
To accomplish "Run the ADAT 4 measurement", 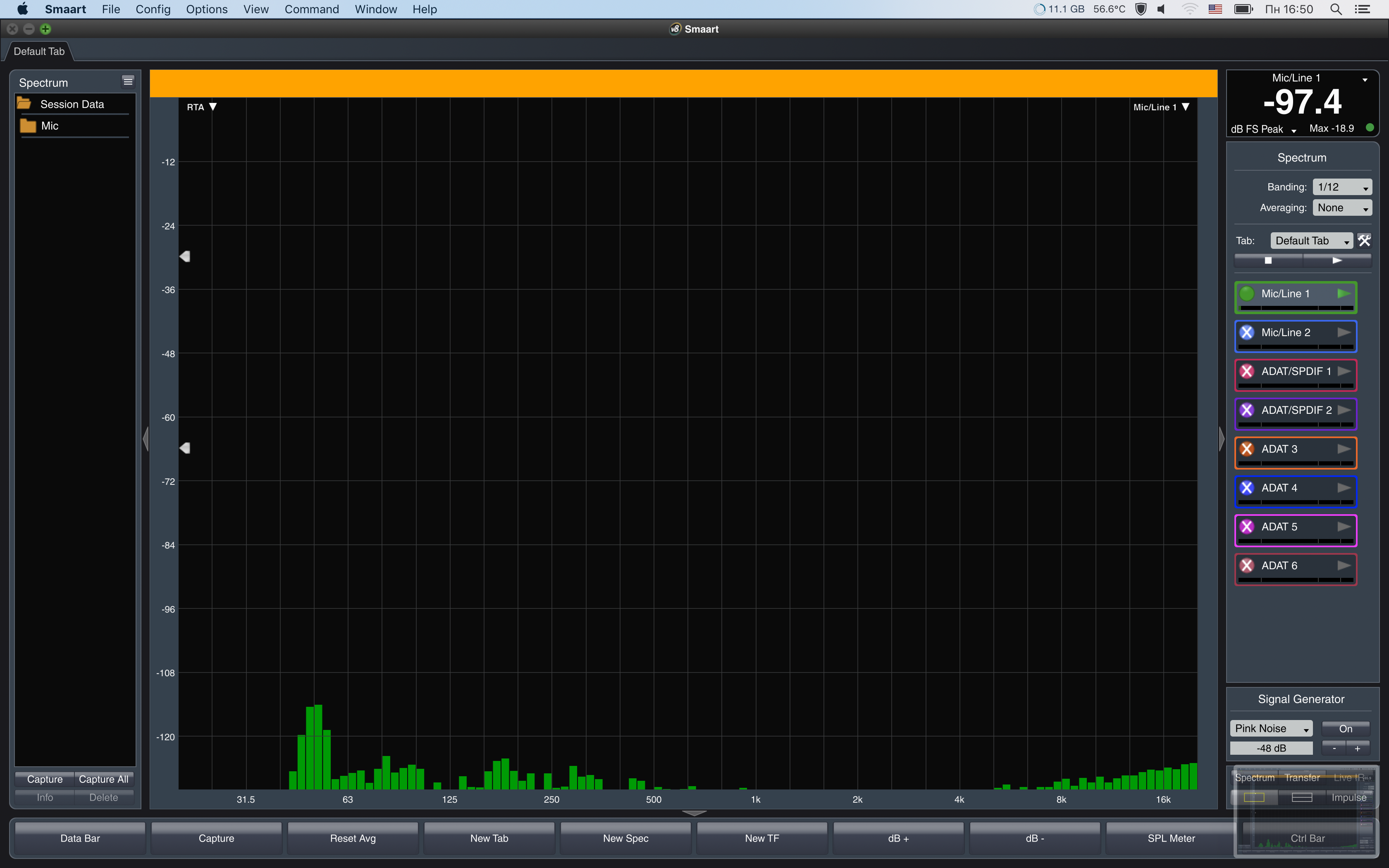I will (1344, 488).
